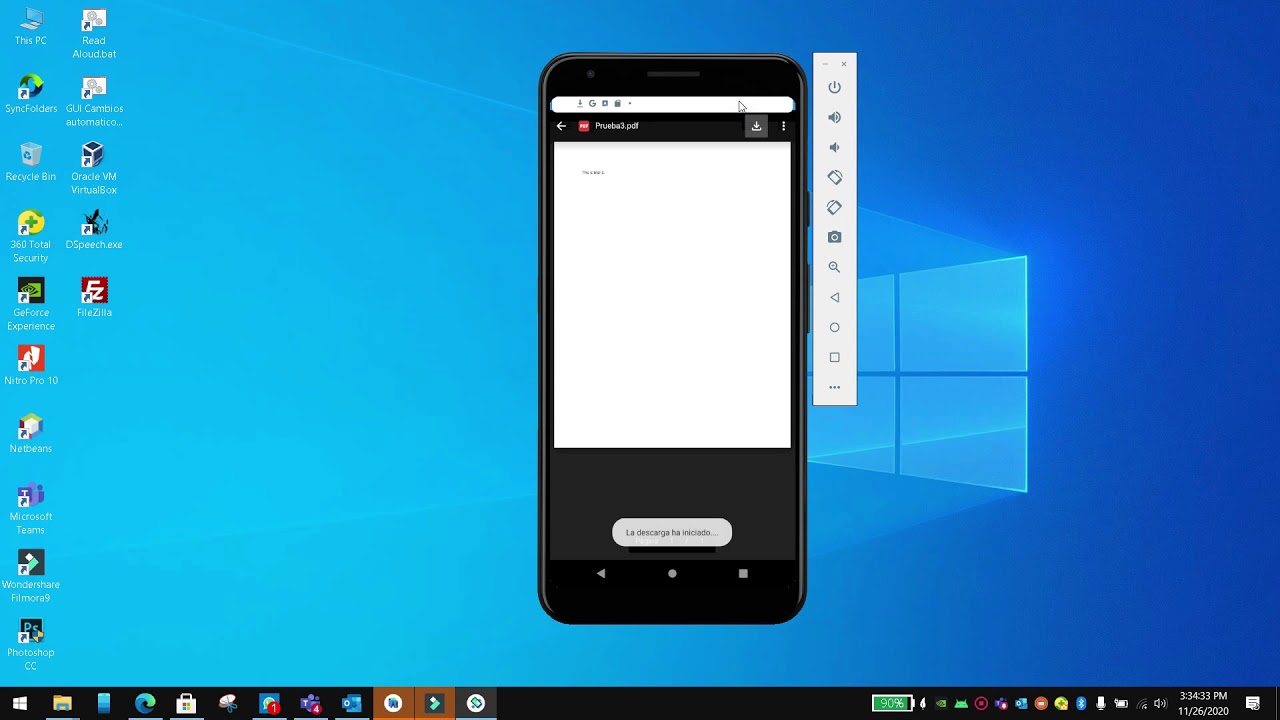Lower volume with emulator Volume Down icon

tap(834, 147)
